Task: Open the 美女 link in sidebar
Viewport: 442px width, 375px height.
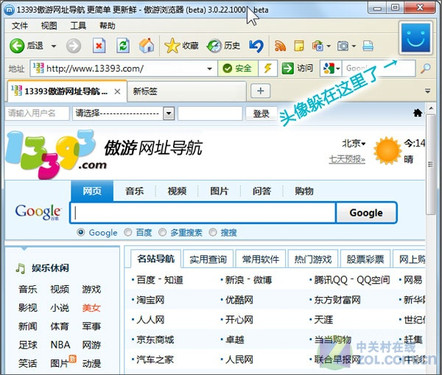Action: (91, 308)
